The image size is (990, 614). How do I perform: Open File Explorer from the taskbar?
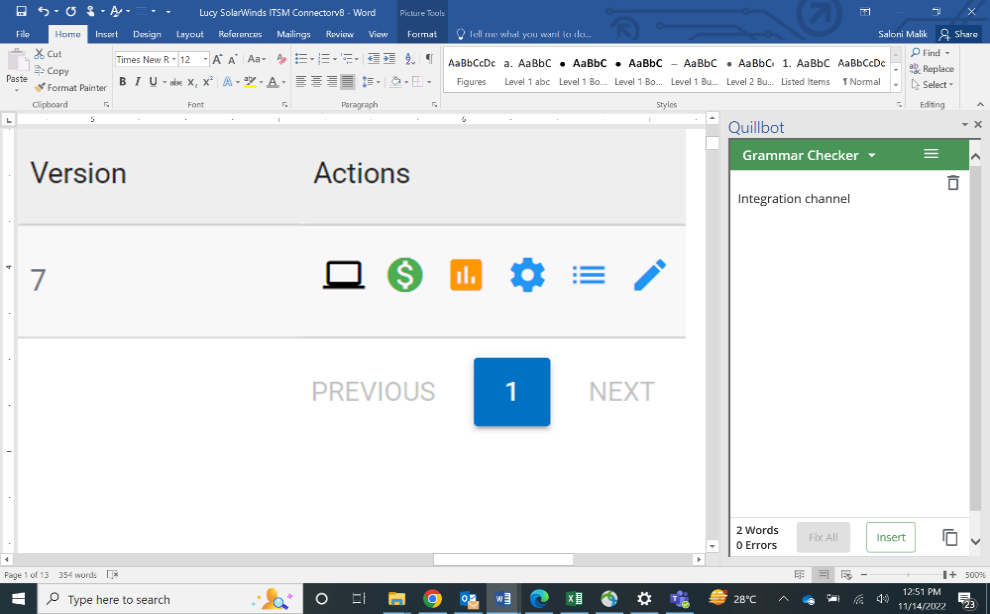397,599
